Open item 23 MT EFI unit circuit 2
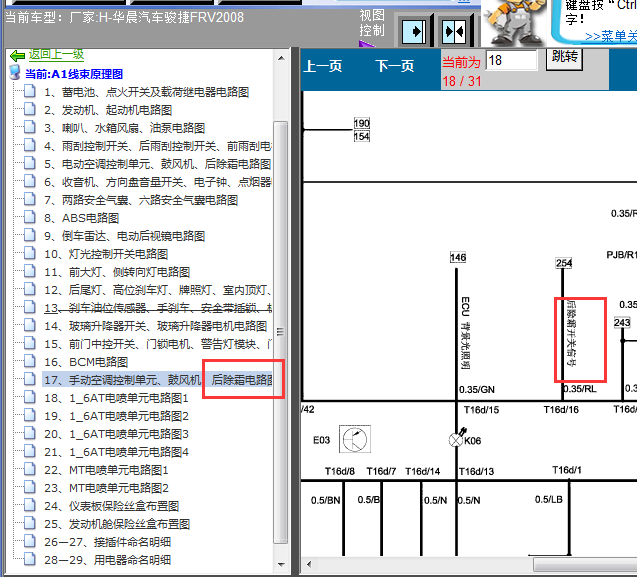This screenshot has height=577, width=637. tap(106, 488)
